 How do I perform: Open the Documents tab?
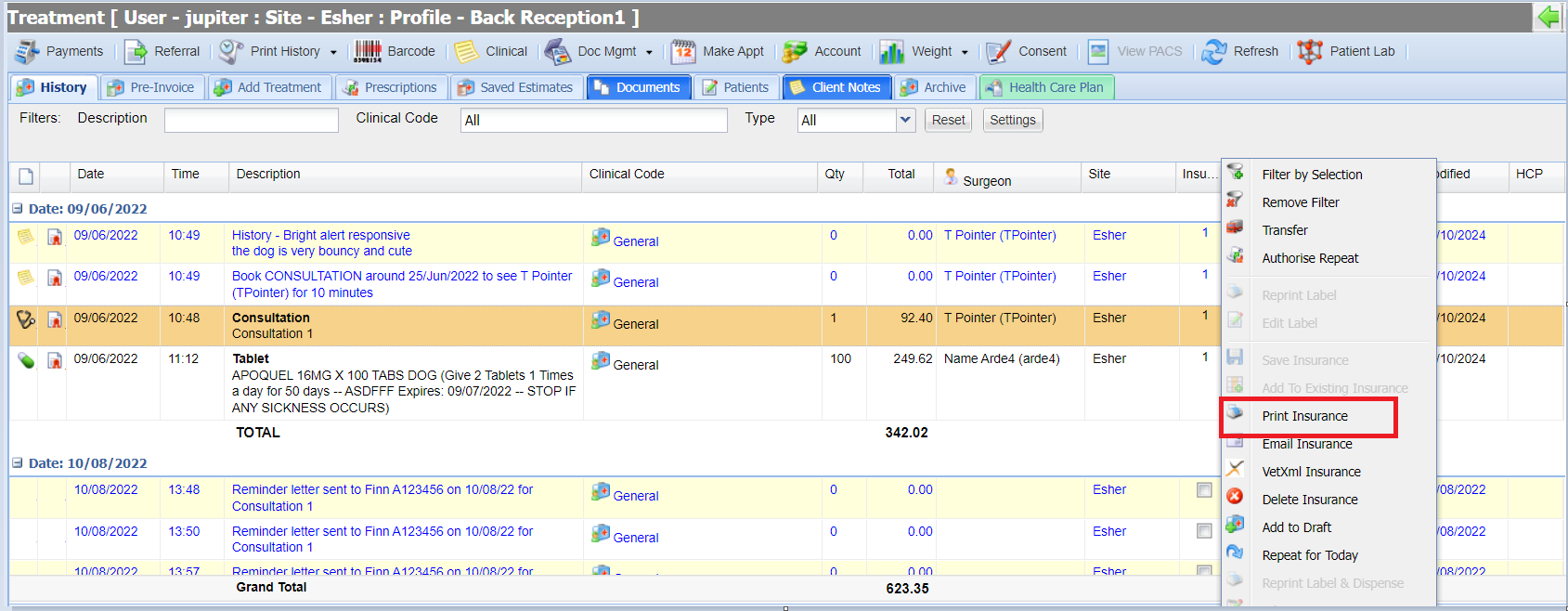pyautogui.click(x=639, y=87)
